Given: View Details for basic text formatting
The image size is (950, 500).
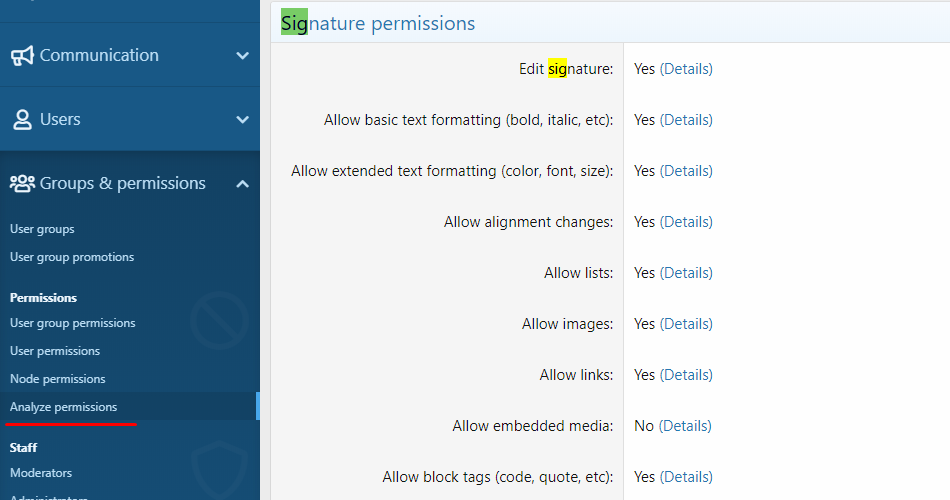Looking at the screenshot, I should [x=686, y=120].
